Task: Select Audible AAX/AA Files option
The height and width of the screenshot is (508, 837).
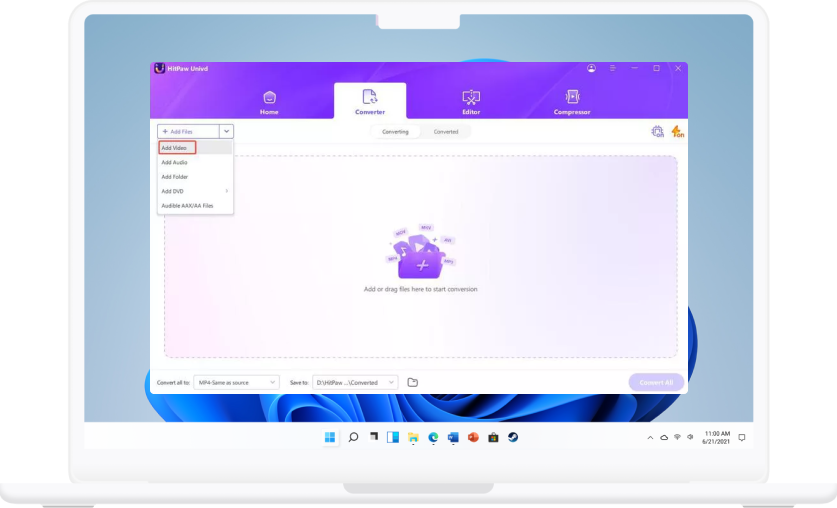Action: click(195, 205)
